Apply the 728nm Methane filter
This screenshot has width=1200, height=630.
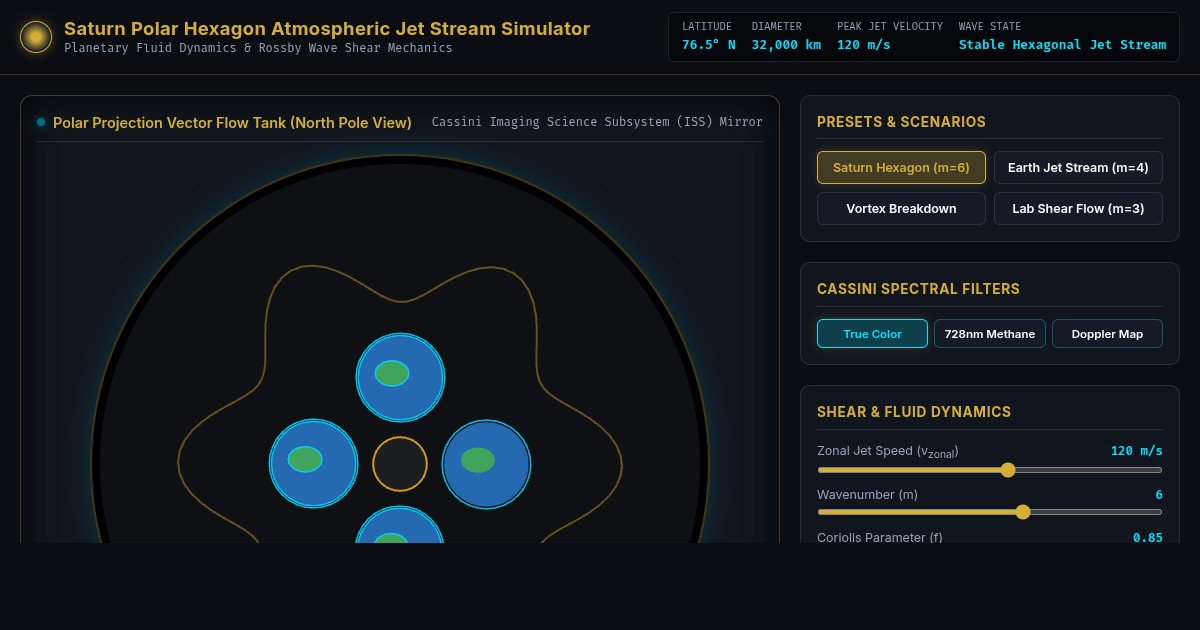pos(990,334)
